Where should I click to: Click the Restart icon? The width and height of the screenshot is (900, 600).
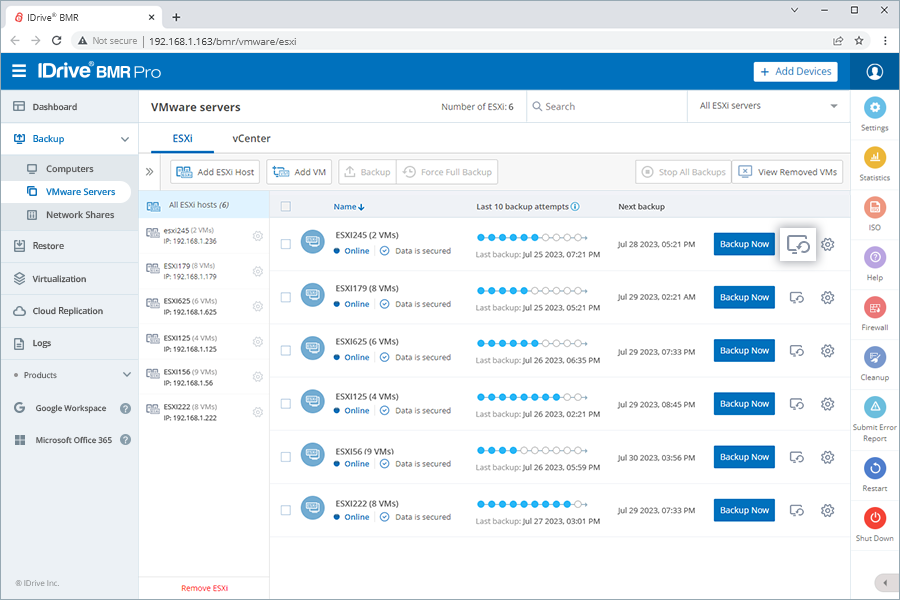874,469
